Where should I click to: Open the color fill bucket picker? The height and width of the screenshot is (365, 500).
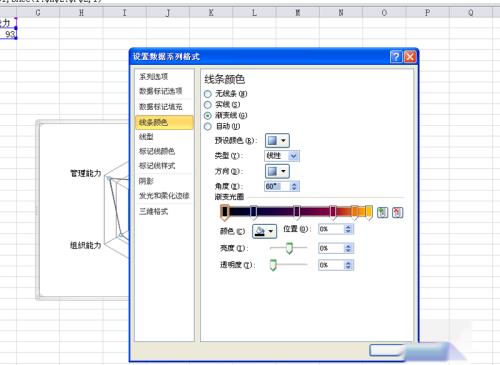click(264, 231)
